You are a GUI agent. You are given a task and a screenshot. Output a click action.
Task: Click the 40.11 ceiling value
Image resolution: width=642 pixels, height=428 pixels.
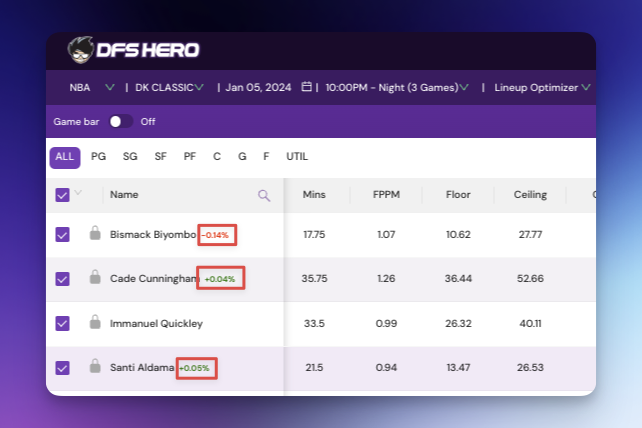[530, 324]
